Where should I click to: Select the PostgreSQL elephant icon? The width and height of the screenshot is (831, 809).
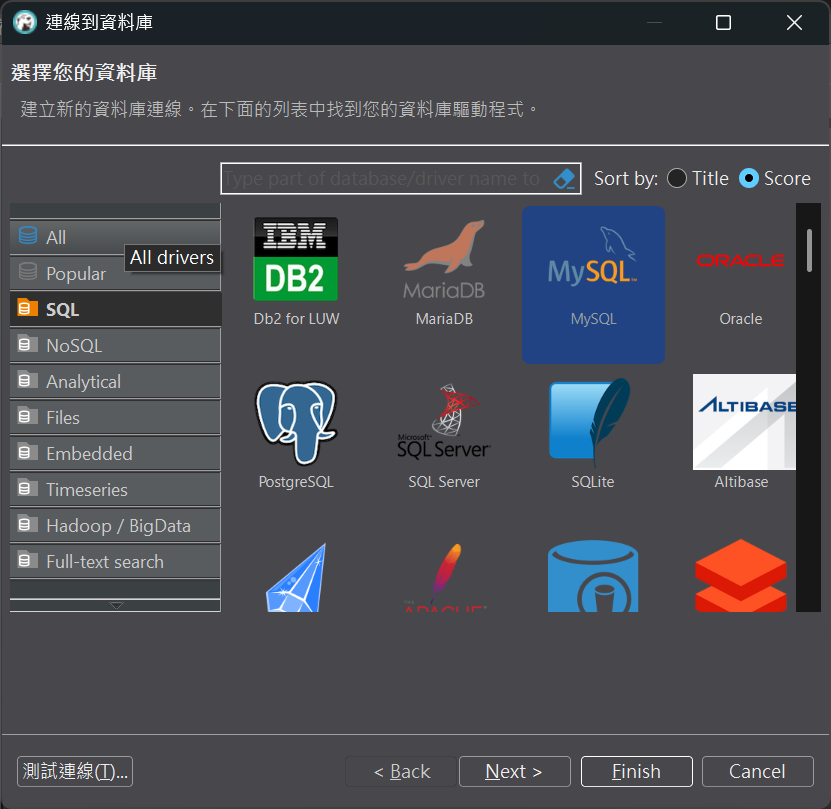coord(296,423)
